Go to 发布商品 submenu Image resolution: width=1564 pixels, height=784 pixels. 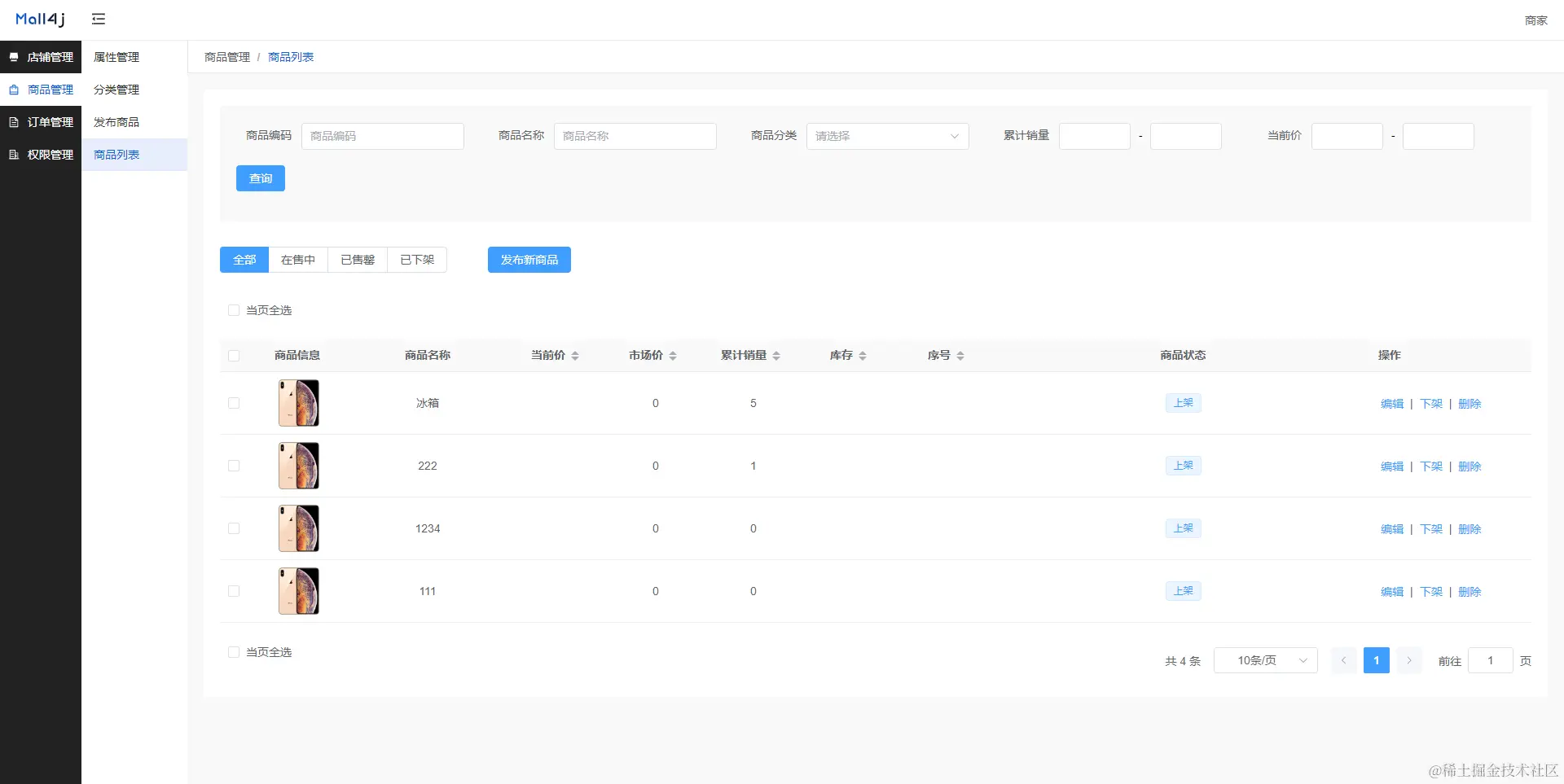coord(134,122)
